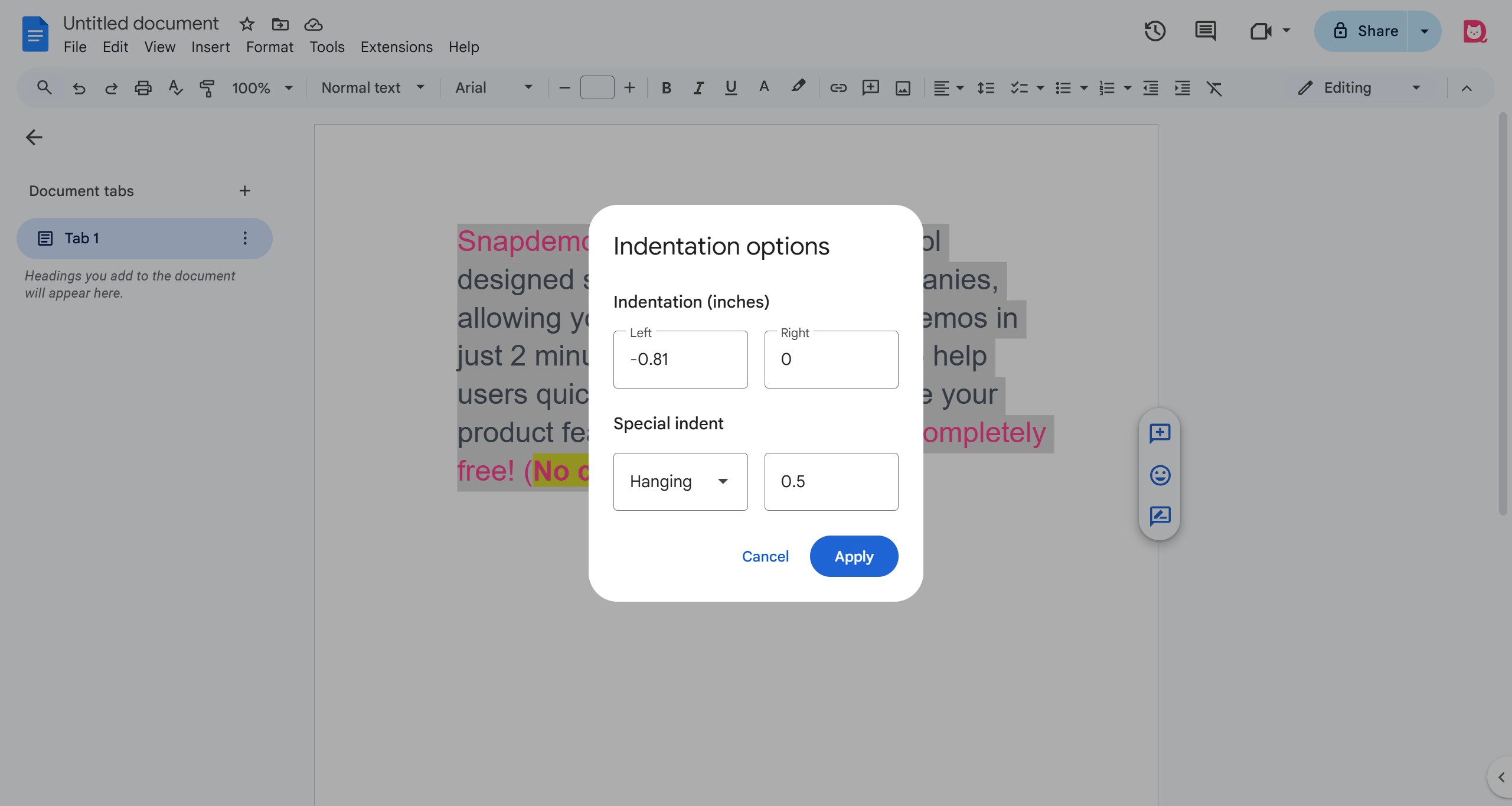Open the highlight color picker
This screenshot has height=806, width=1512.
[798, 87]
